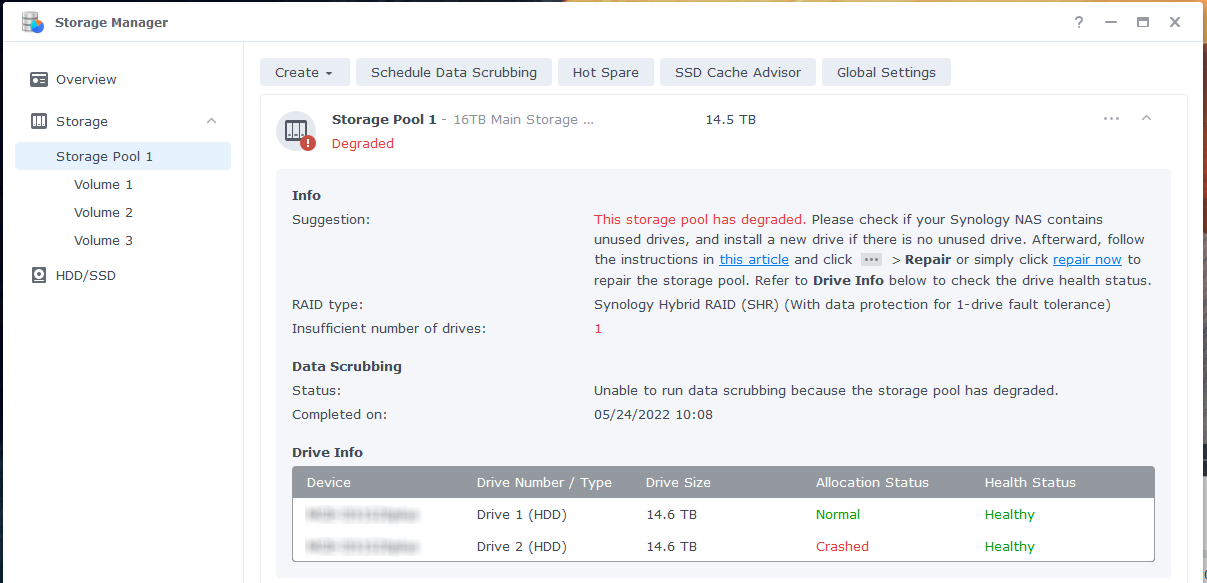The width and height of the screenshot is (1207, 583).
Task: Open the help question mark icon
Action: pos(1079,22)
